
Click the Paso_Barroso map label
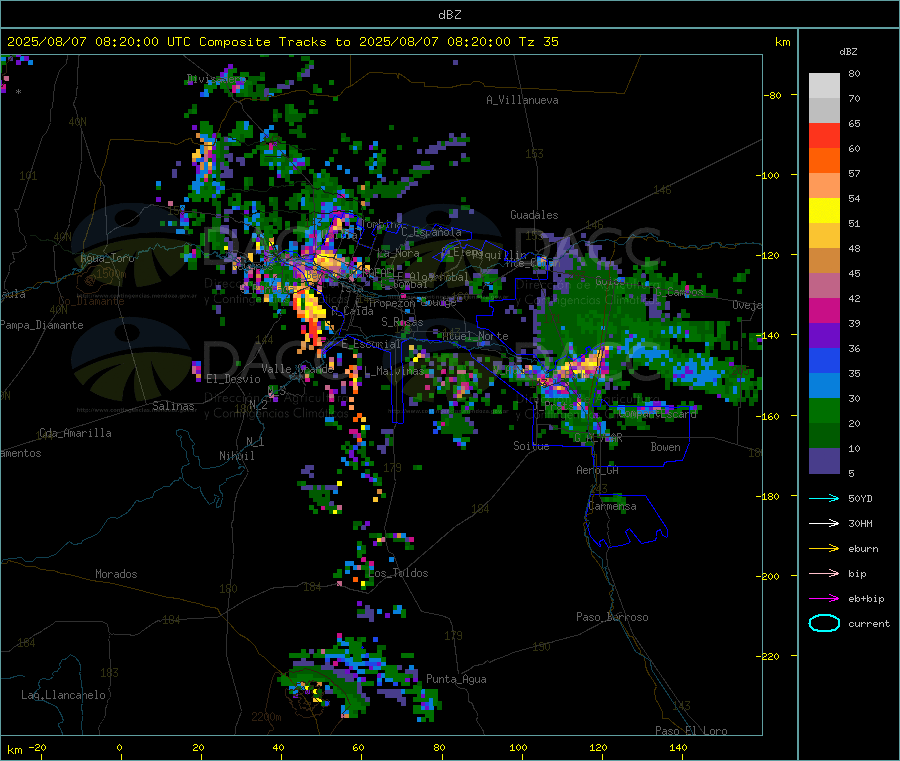[612, 617]
